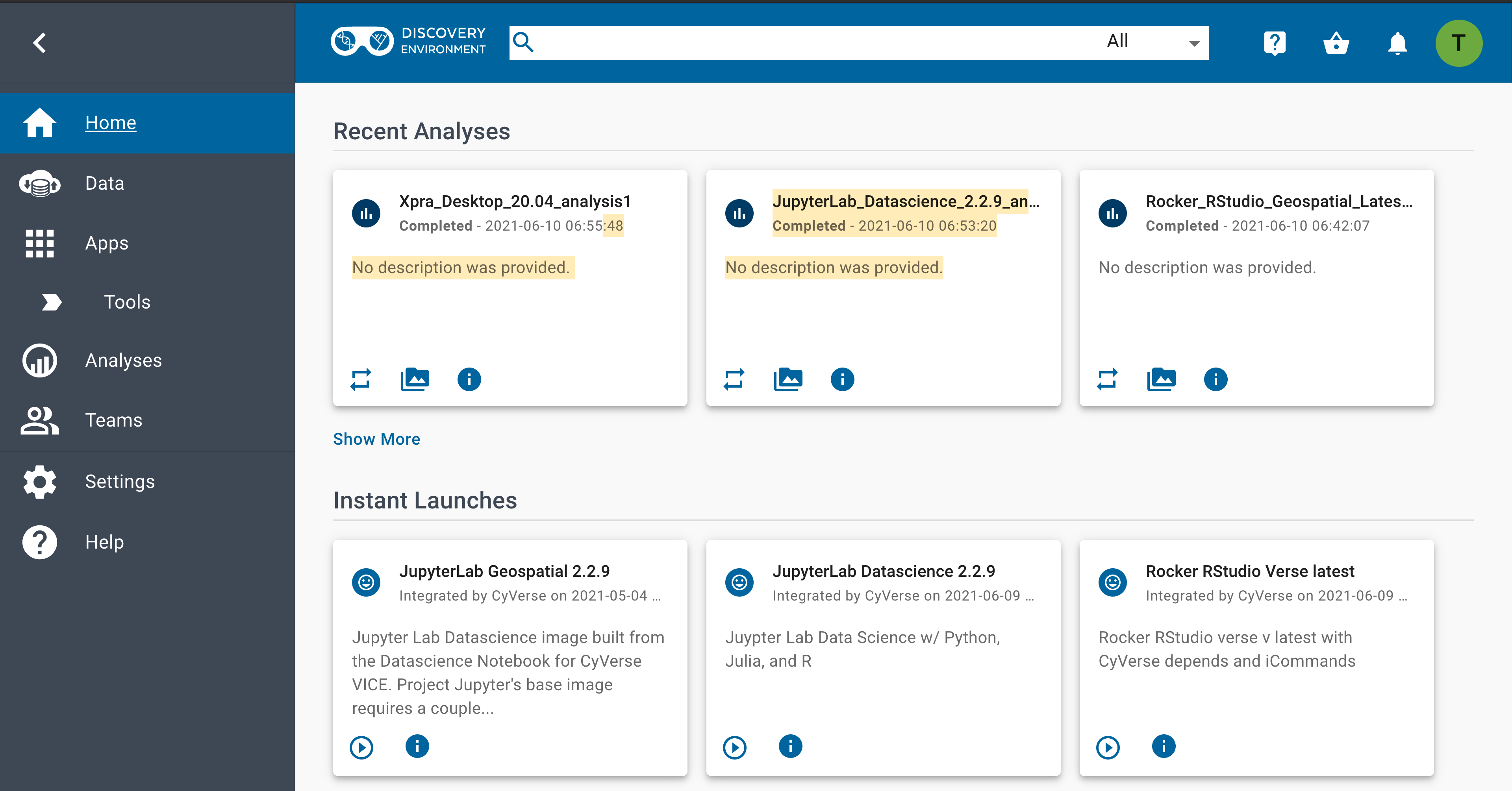Click the JupyterLab_Datascience_2.2.9_an... title
The image size is (1512, 791).
click(906, 201)
